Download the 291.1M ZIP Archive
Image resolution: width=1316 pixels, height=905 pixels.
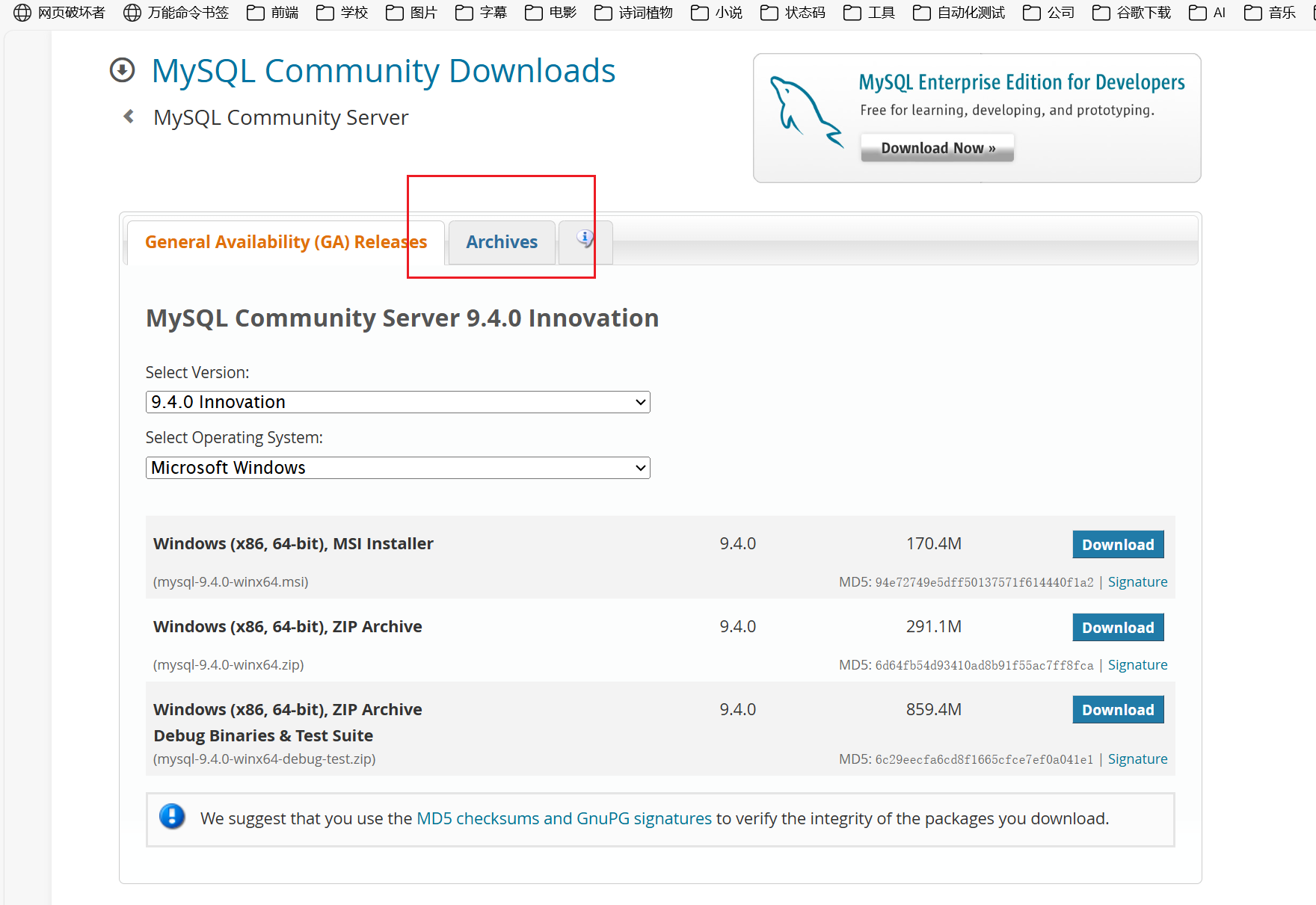[1118, 628]
